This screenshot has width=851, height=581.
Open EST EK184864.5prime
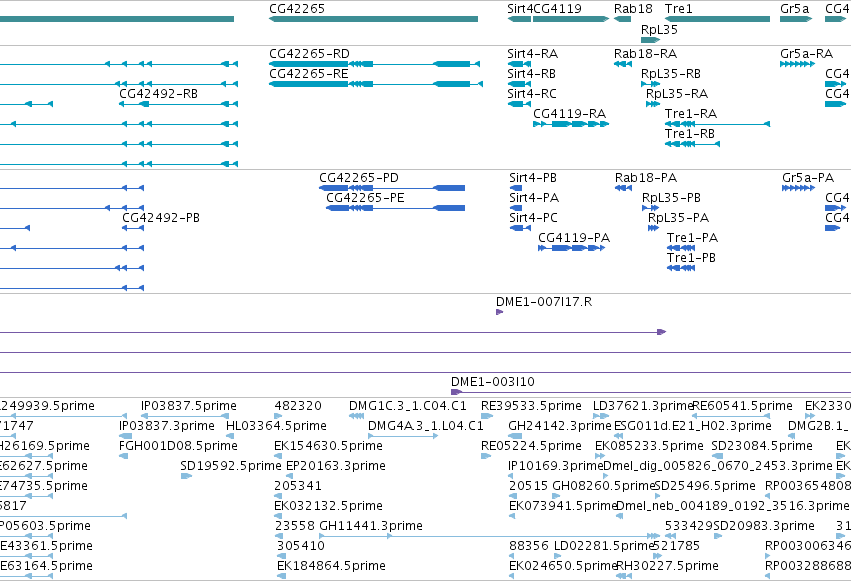pyautogui.click(x=281, y=576)
